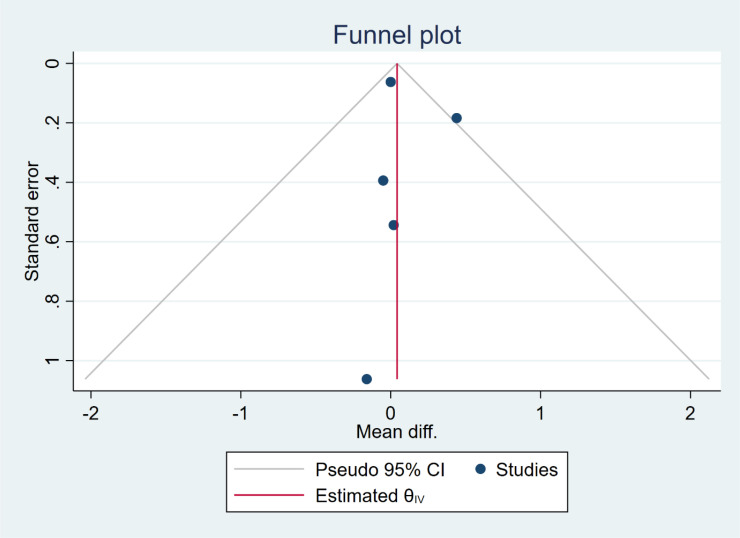This screenshot has width=740, height=538.
Task: Click the funnel apex at the top
Action: (398, 63)
